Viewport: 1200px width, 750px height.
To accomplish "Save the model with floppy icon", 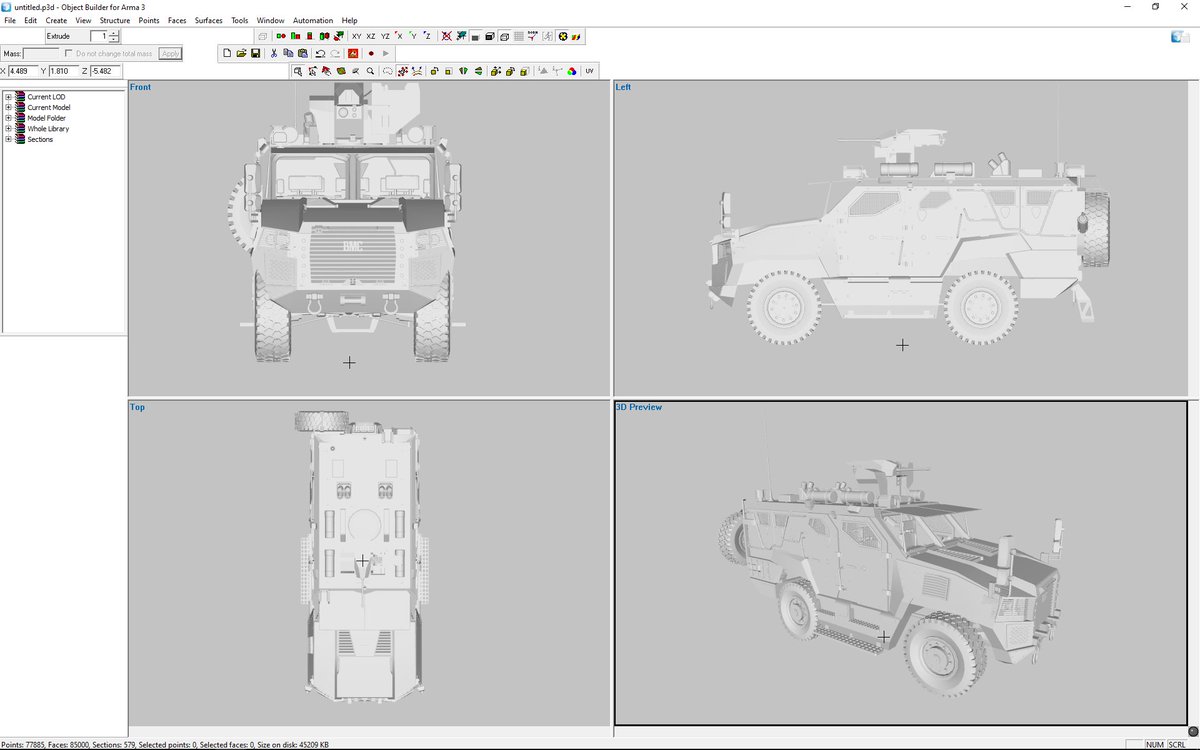I will [x=256, y=53].
